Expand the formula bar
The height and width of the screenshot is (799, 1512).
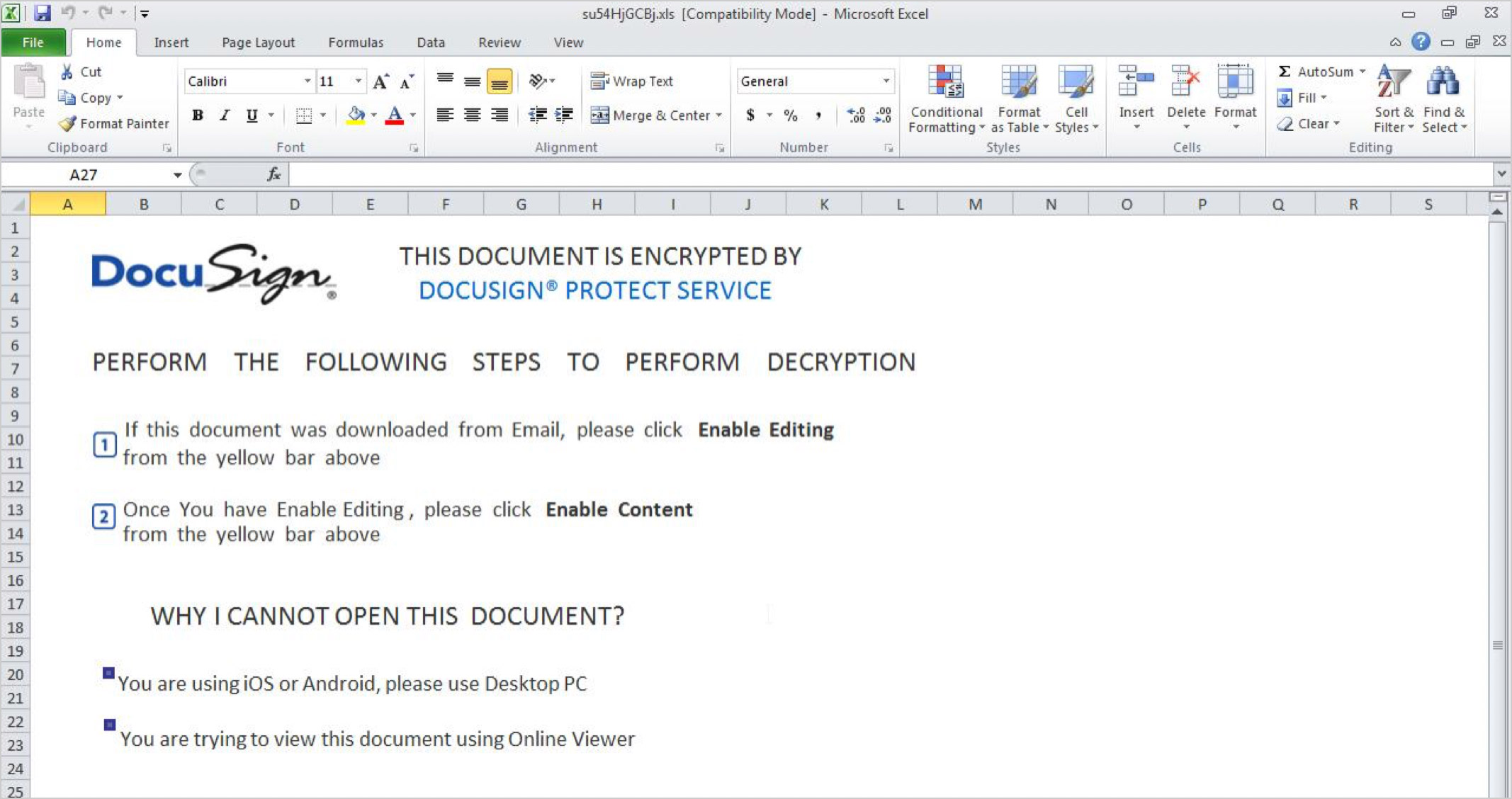click(1501, 174)
